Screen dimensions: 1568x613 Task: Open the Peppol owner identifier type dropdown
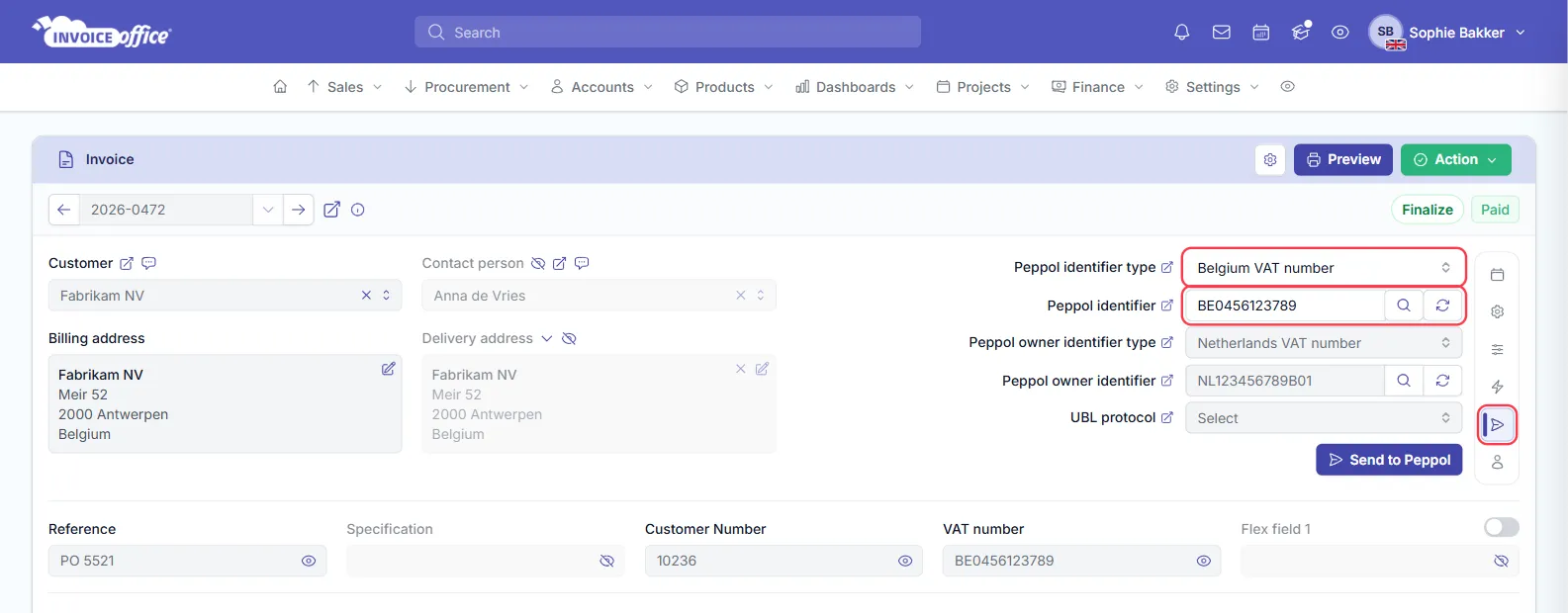[x=1324, y=343]
